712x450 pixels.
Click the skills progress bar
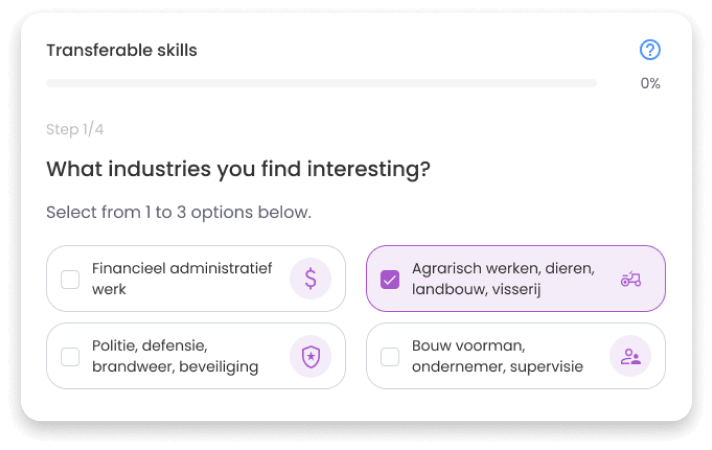point(321,83)
